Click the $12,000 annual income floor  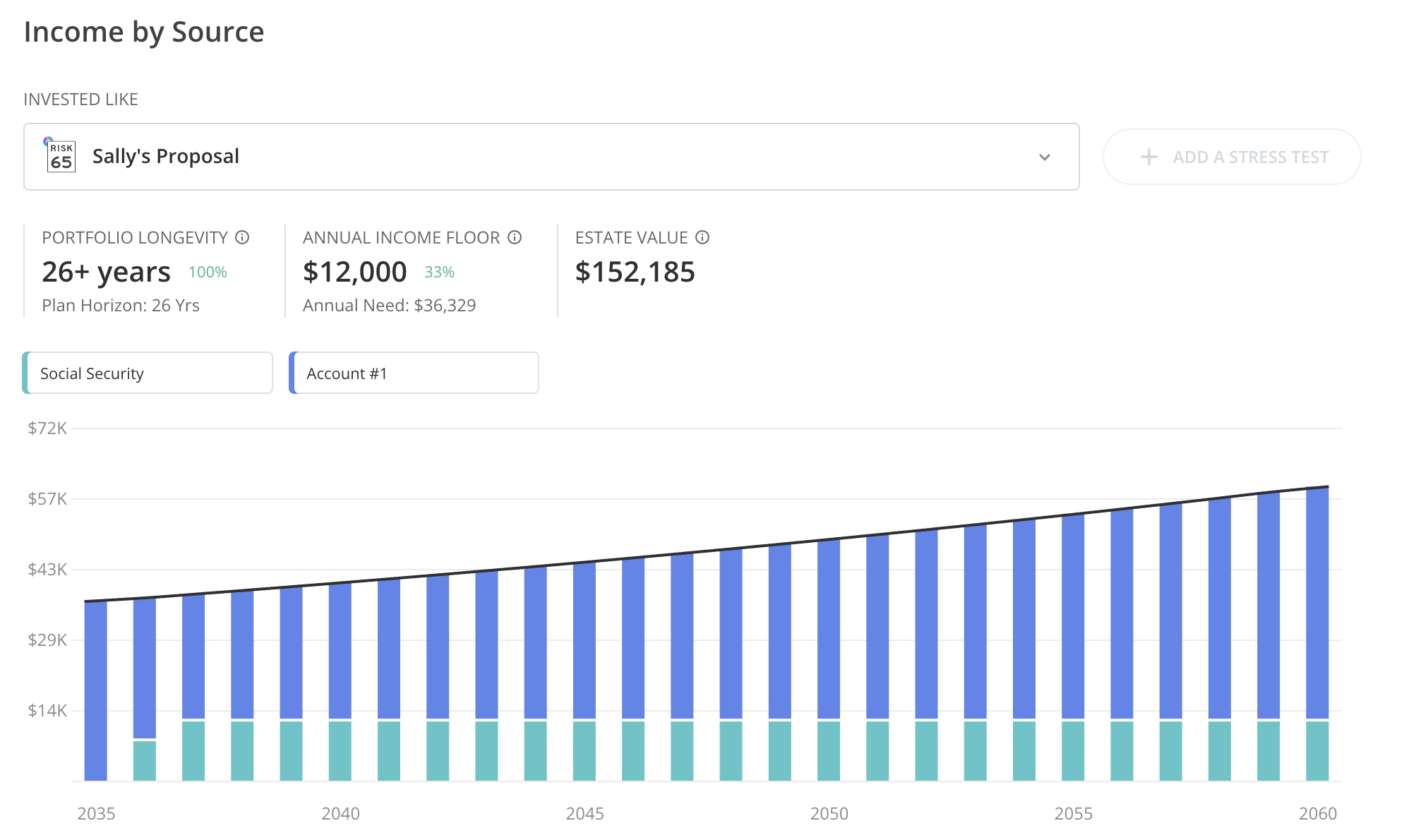pos(355,272)
